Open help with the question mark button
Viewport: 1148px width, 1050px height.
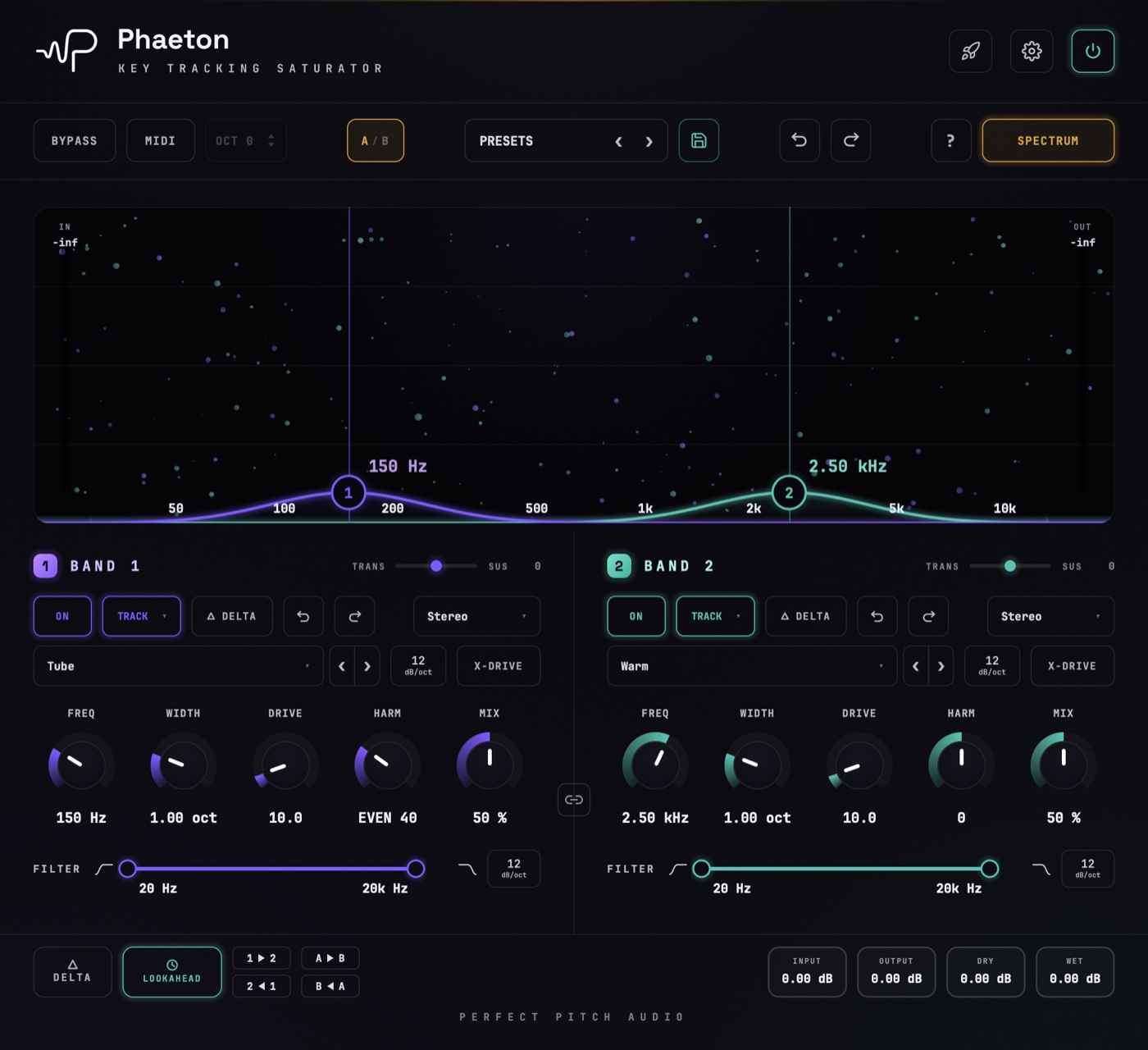pyautogui.click(x=951, y=140)
